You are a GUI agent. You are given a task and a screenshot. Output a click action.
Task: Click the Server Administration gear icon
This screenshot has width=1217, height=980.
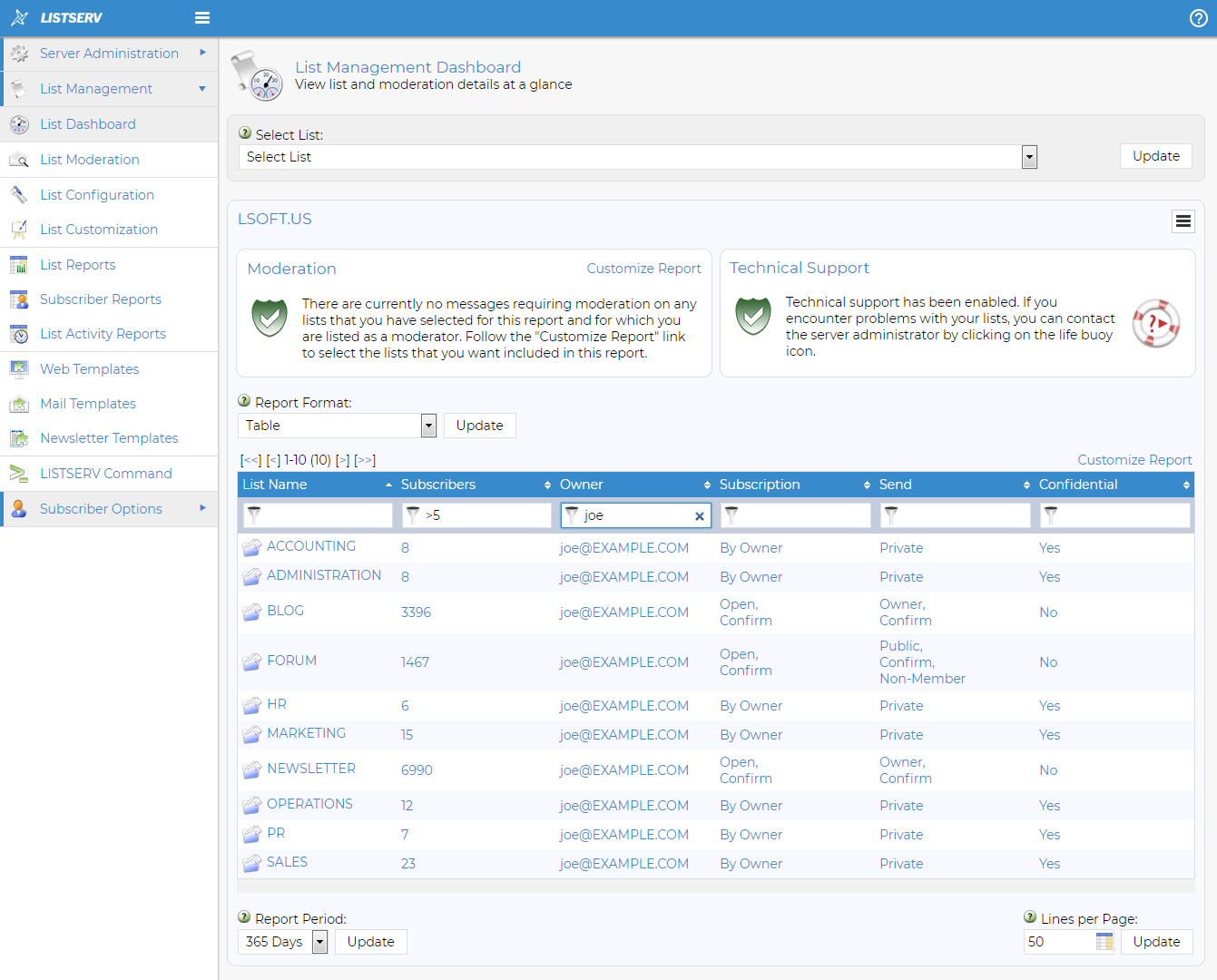(x=19, y=54)
